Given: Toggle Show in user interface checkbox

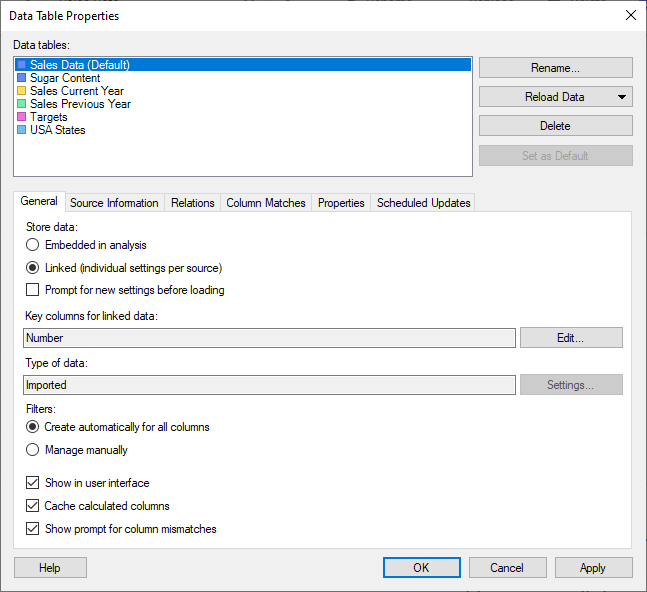Looking at the screenshot, I should 33,482.
